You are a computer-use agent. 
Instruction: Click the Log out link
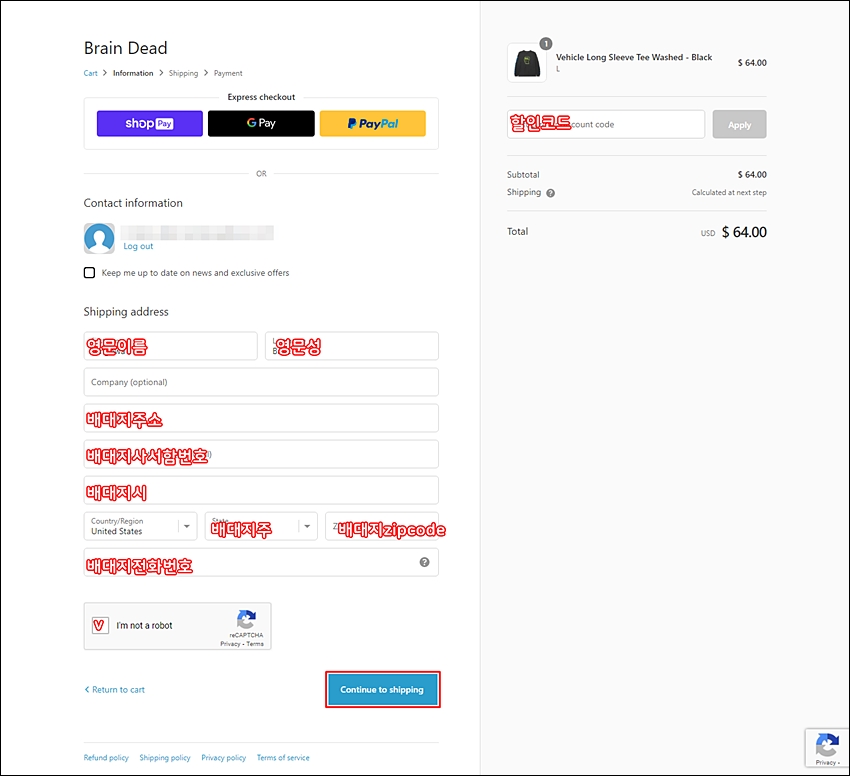click(x=138, y=246)
